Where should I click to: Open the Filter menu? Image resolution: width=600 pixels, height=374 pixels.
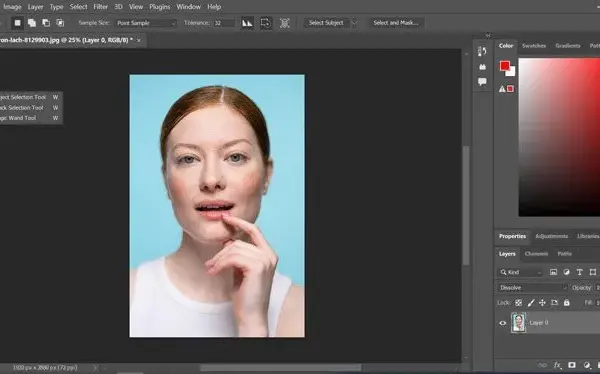tap(101, 7)
